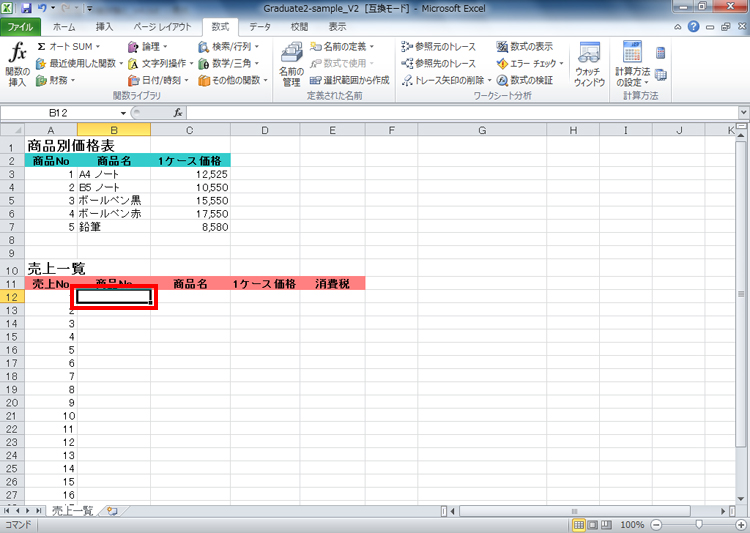
Task: Click the last sheet navigation arrow
Action: click(x=38, y=511)
